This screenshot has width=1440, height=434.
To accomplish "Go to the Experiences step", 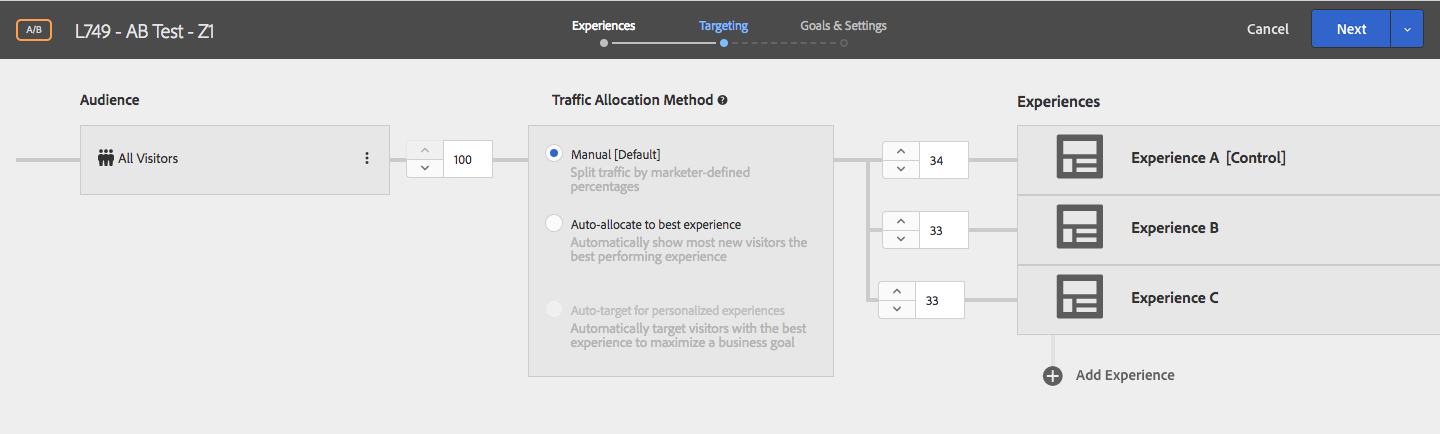I will pos(603,26).
